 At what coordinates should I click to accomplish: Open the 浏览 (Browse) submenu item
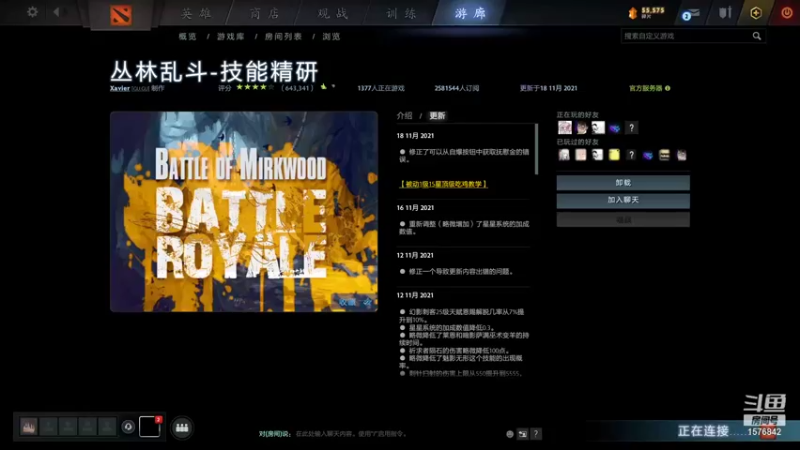click(x=331, y=37)
